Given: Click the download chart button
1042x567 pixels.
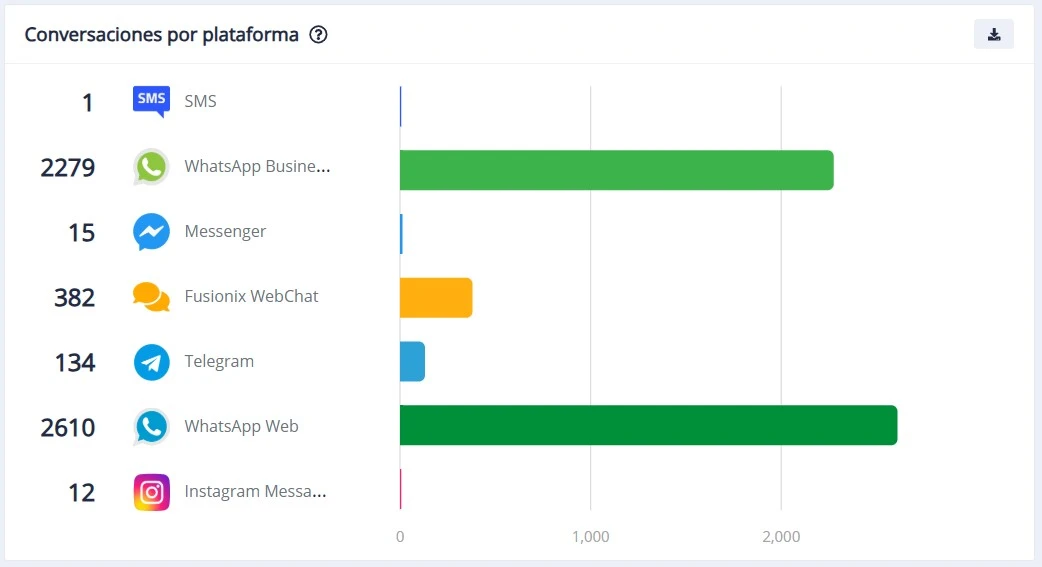Looking at the screenshot, I should [993, 35].
